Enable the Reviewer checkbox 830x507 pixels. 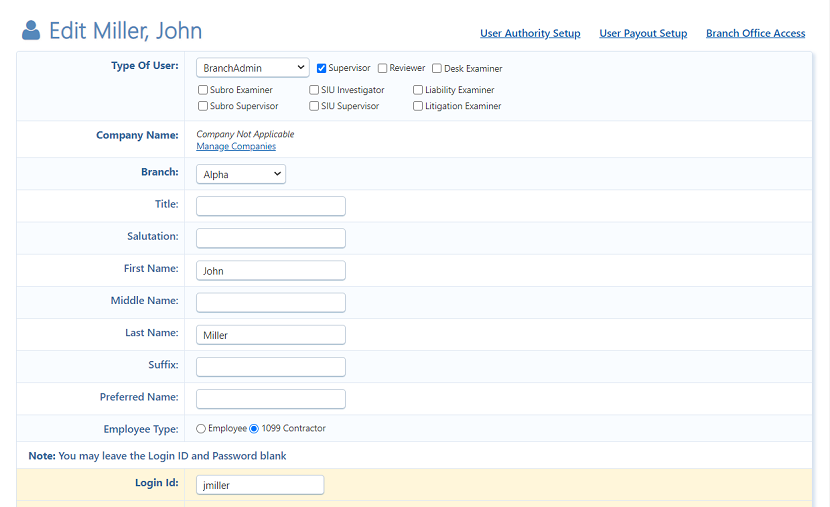pos(382,68)
